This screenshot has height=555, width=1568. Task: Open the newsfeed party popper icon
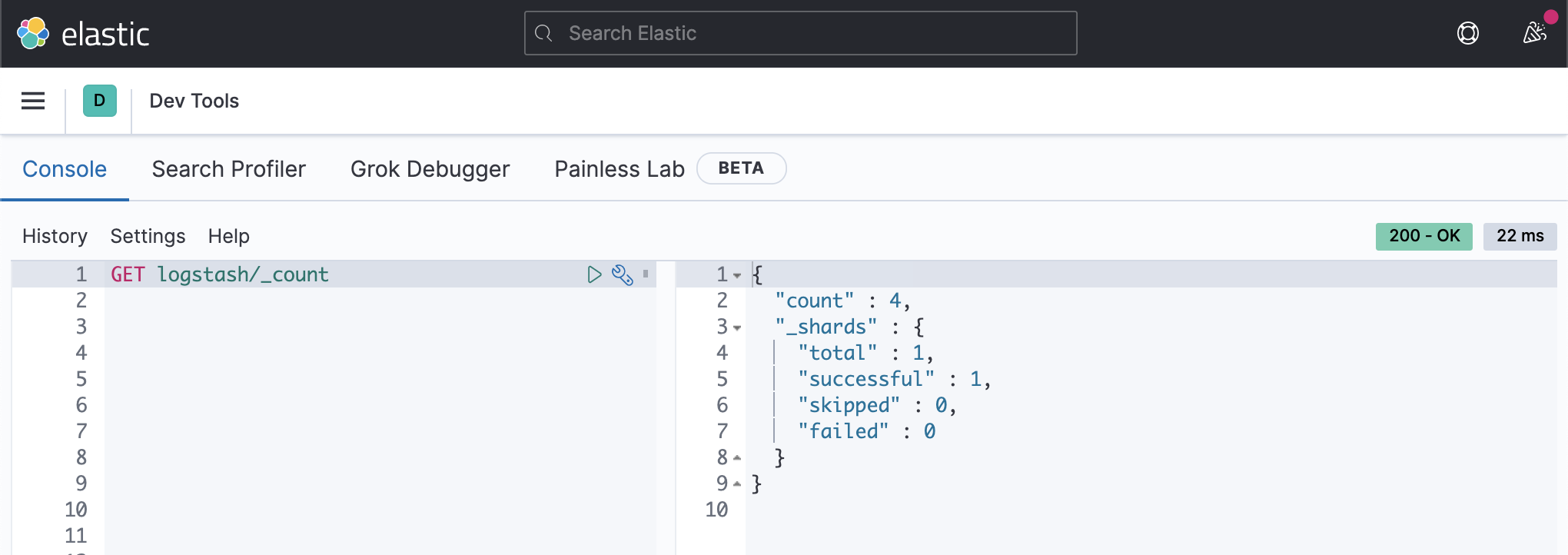point(1535,33)
